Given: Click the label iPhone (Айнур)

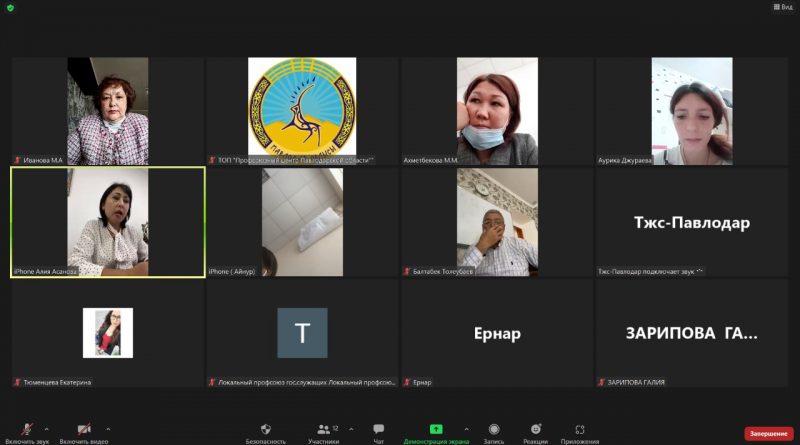Looking at the screenshot, I should [232, 271].
